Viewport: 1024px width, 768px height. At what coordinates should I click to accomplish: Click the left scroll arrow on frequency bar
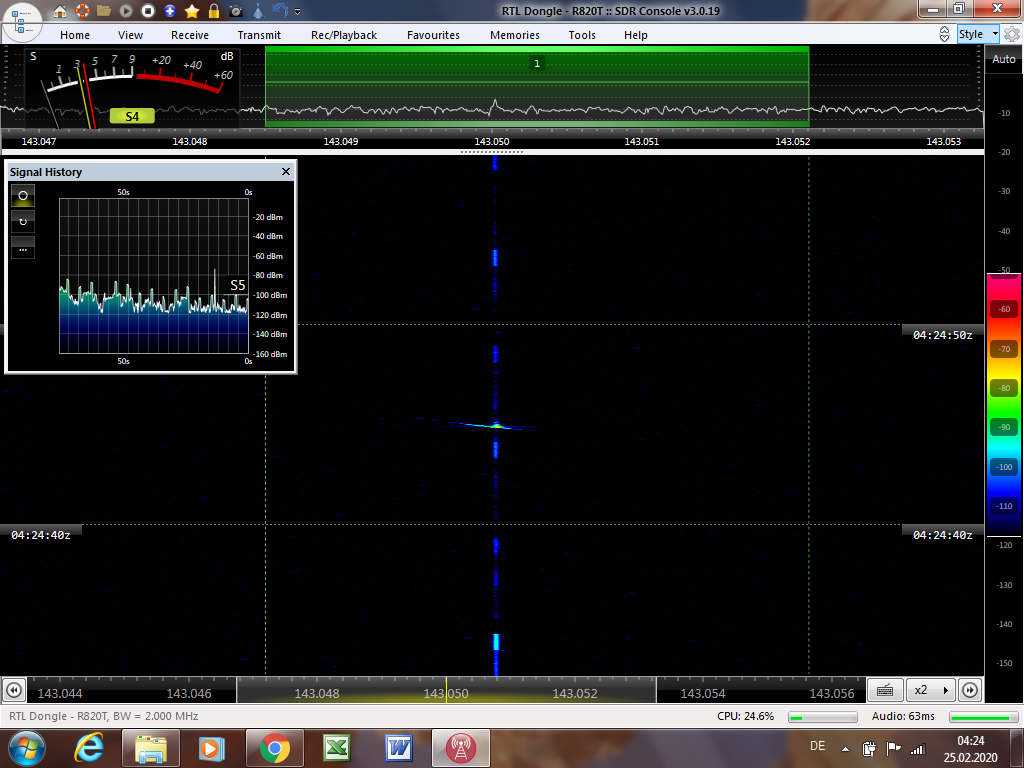[14, 690]
